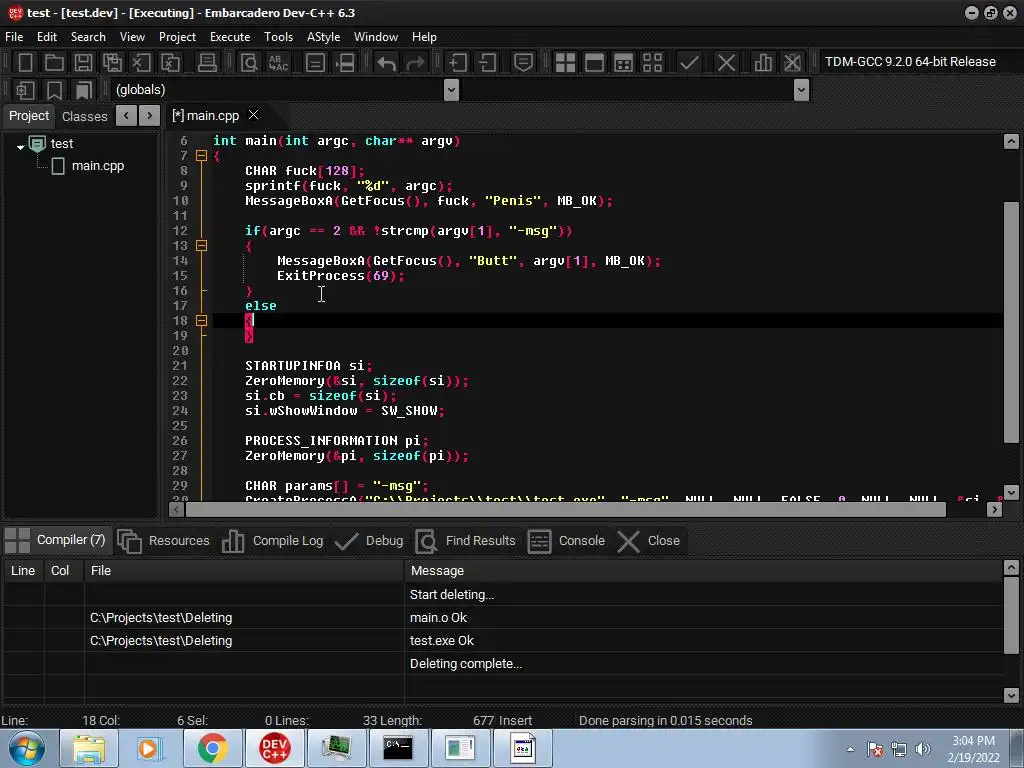Open the Find Results tab
Screen dimensions: 1024x768
pyautogui.click(x=466, y=541)
